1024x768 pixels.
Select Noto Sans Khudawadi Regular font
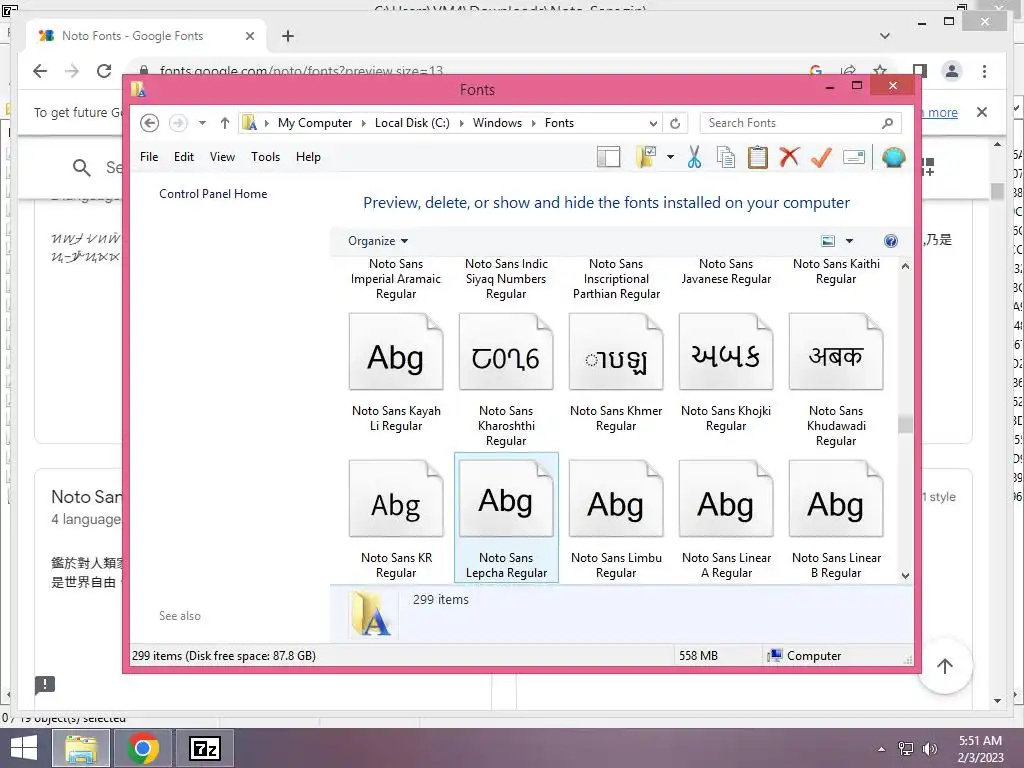click(836, 381)
